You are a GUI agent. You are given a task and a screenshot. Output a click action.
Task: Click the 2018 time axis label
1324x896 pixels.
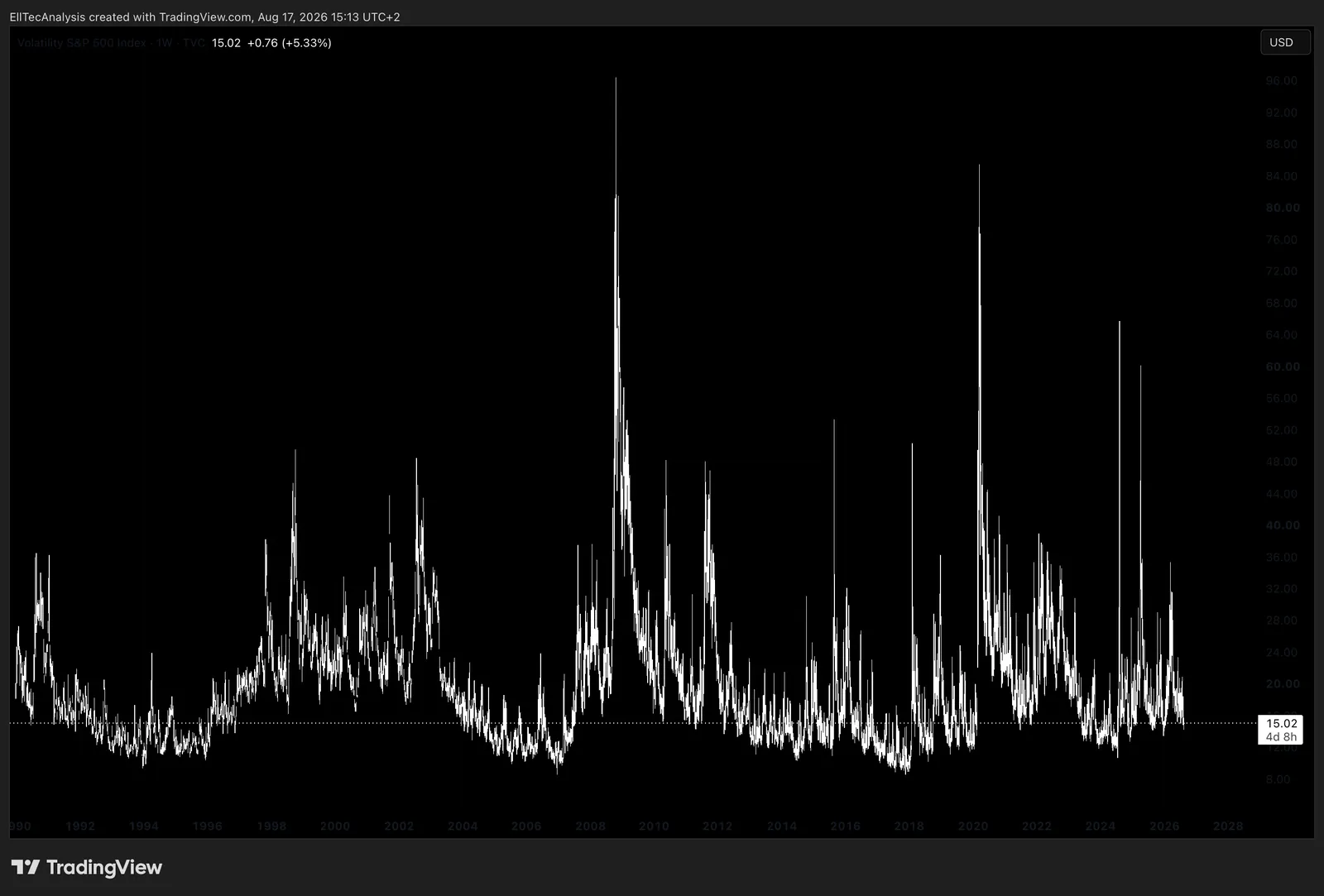click(x=909, y=826)
